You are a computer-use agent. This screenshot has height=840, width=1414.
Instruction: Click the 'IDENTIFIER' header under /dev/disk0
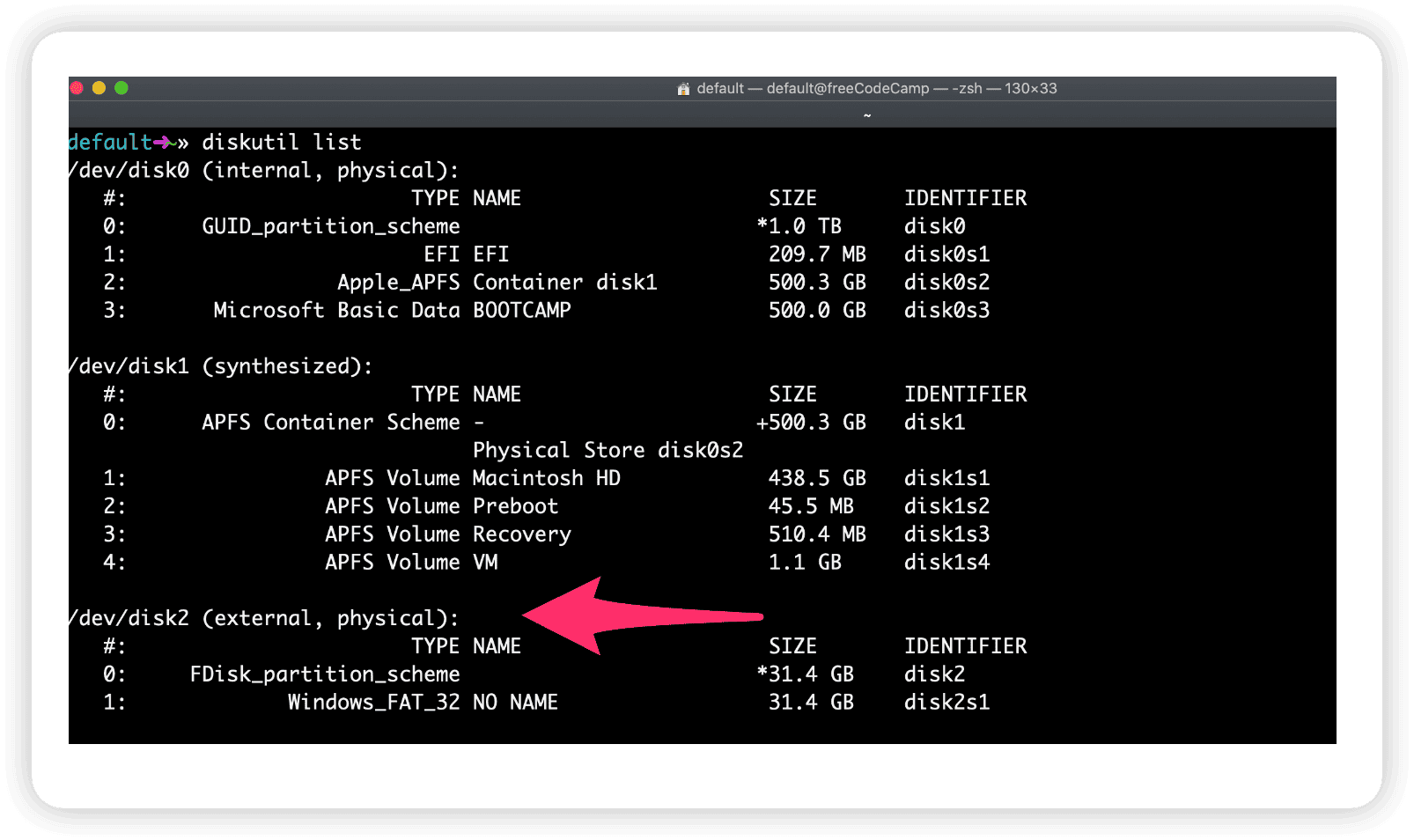tap(966, 199)
